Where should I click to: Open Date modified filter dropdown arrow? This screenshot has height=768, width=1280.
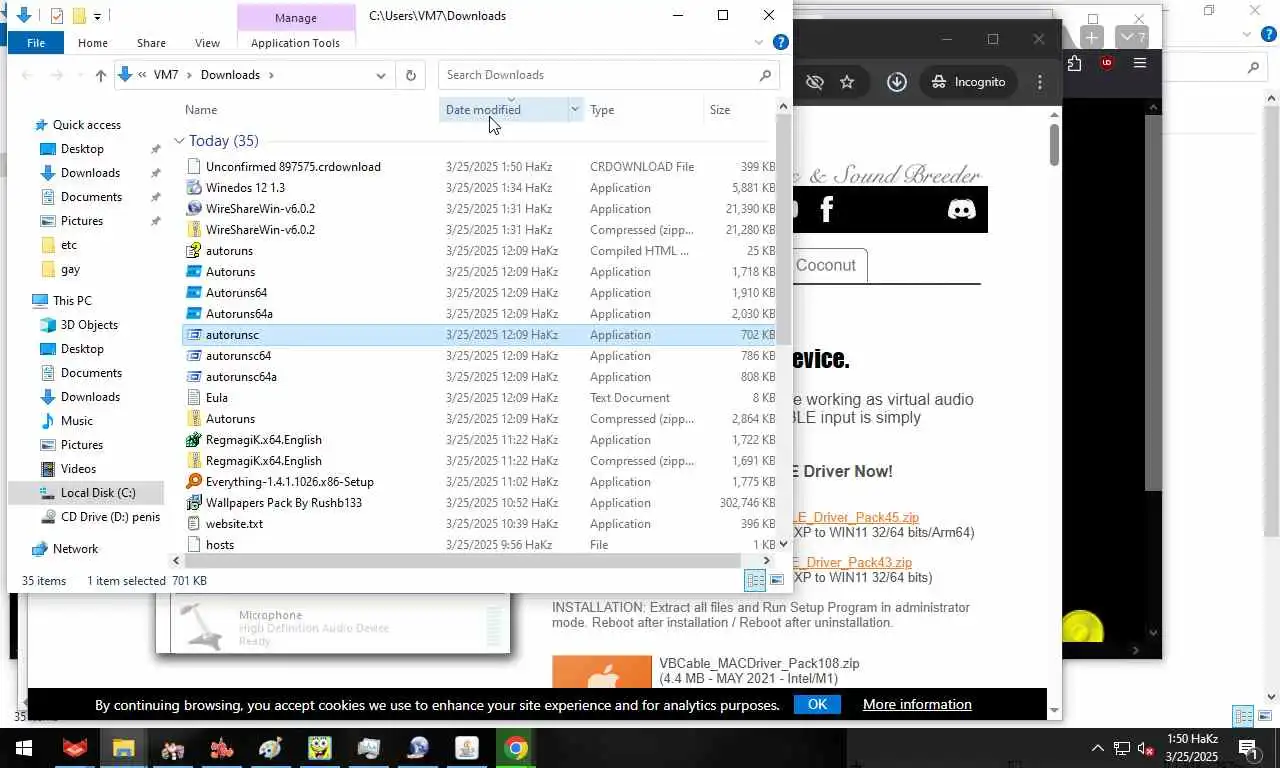pos(575,110)
